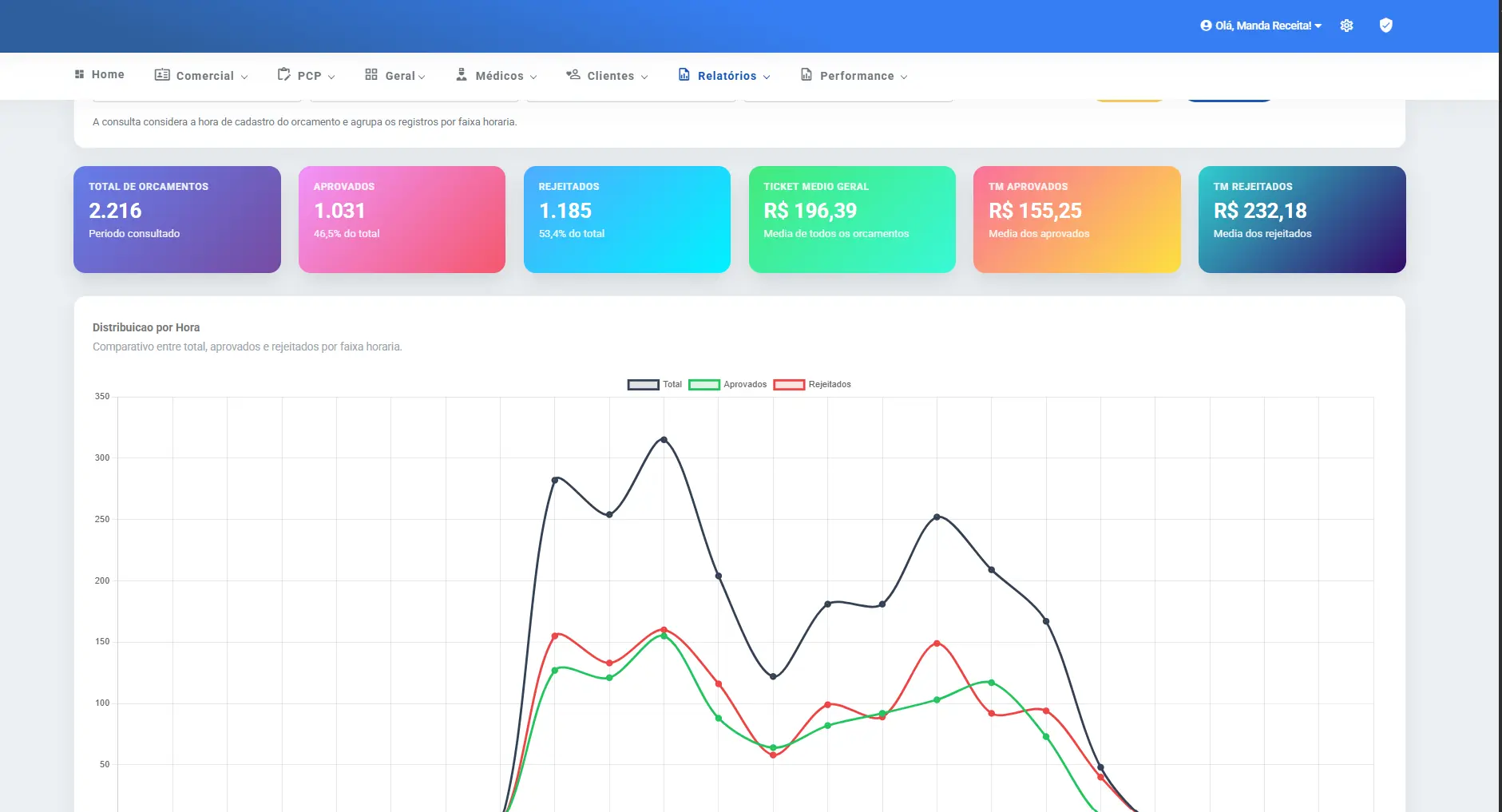Click the value 2.216
The height and width of the screenshot is (812, 1502).
point(115,211)
